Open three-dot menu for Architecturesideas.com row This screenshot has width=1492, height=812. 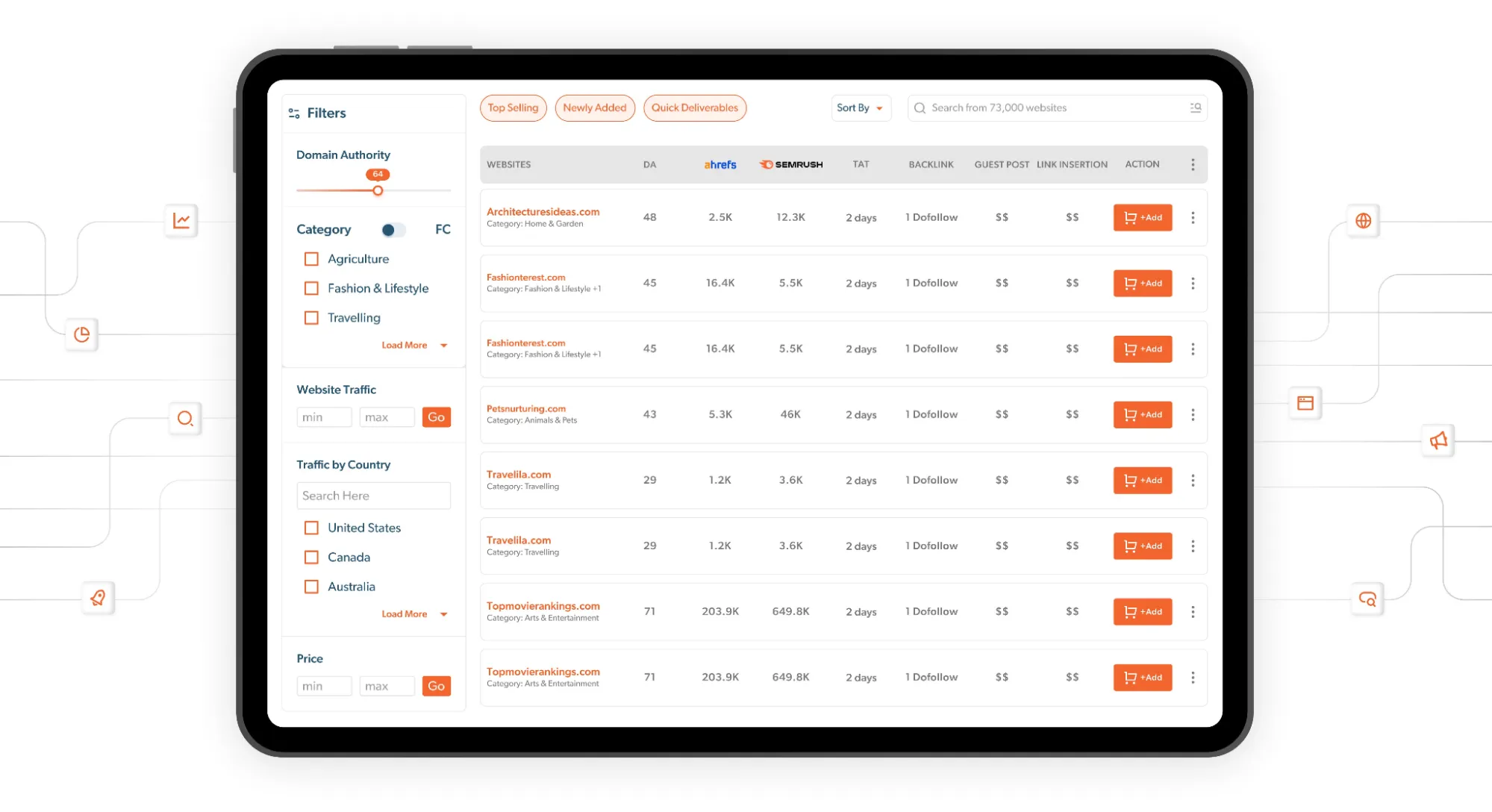(1193, 218)
